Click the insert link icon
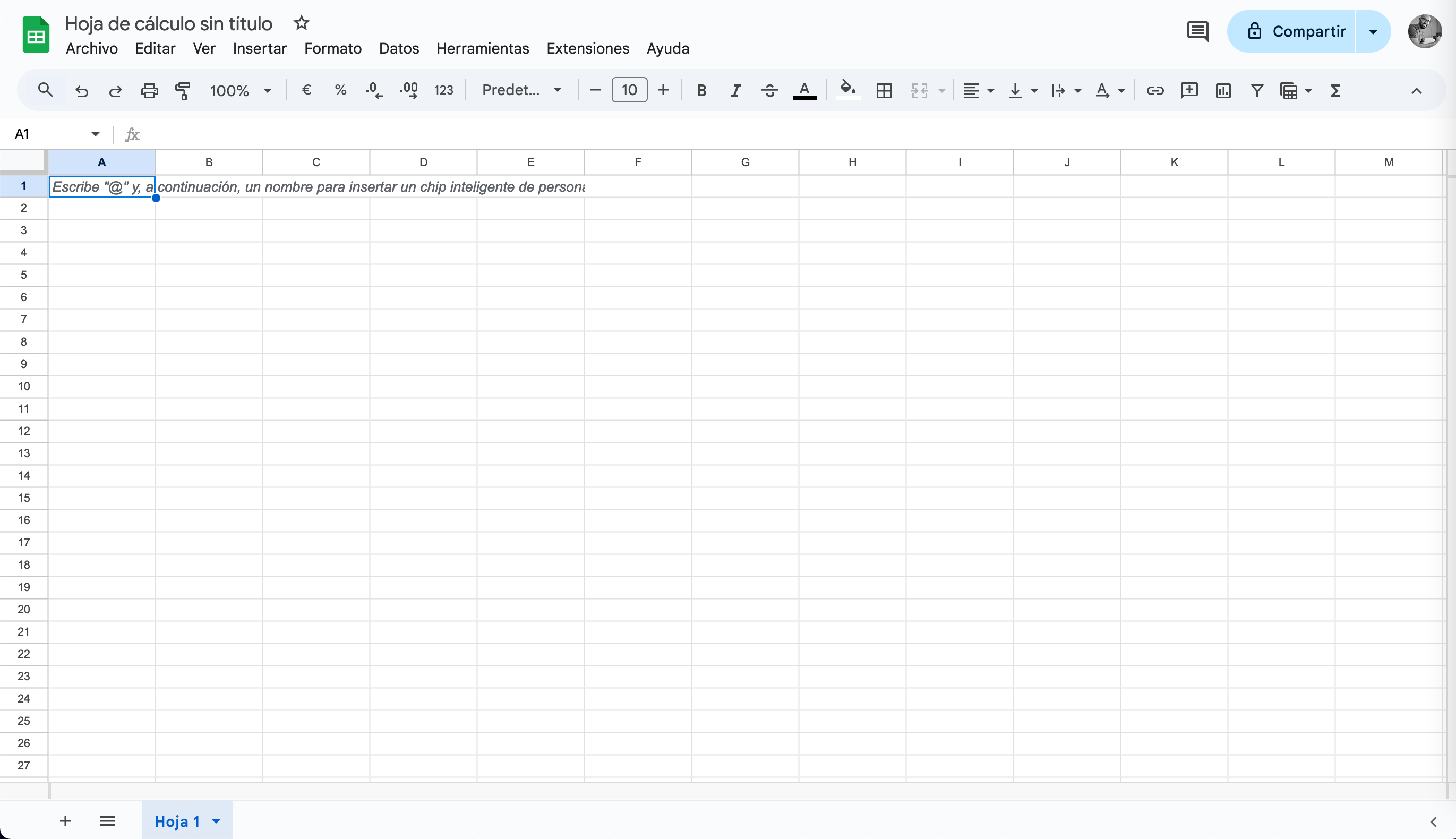This screenshot has width=1456, height=839. [1155, 90]
